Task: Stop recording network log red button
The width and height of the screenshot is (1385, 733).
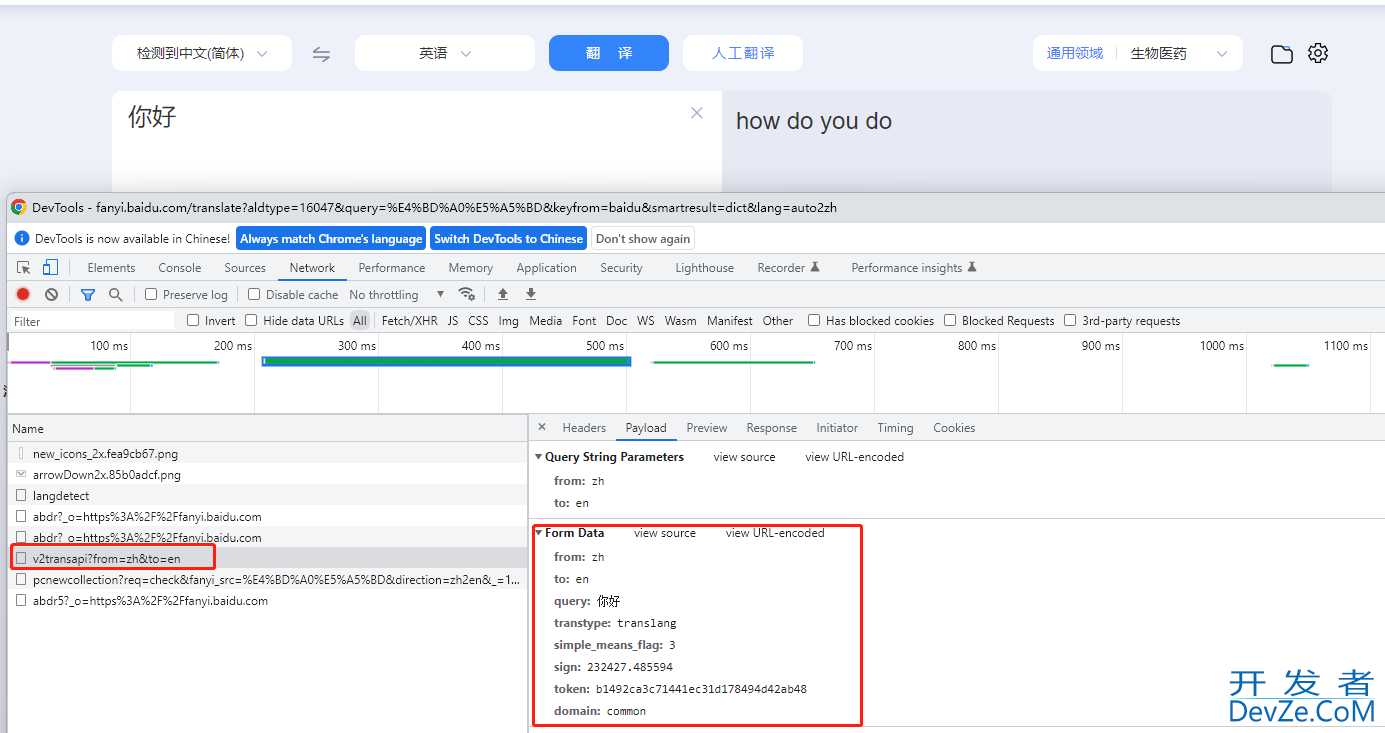Action: [23, 294]
